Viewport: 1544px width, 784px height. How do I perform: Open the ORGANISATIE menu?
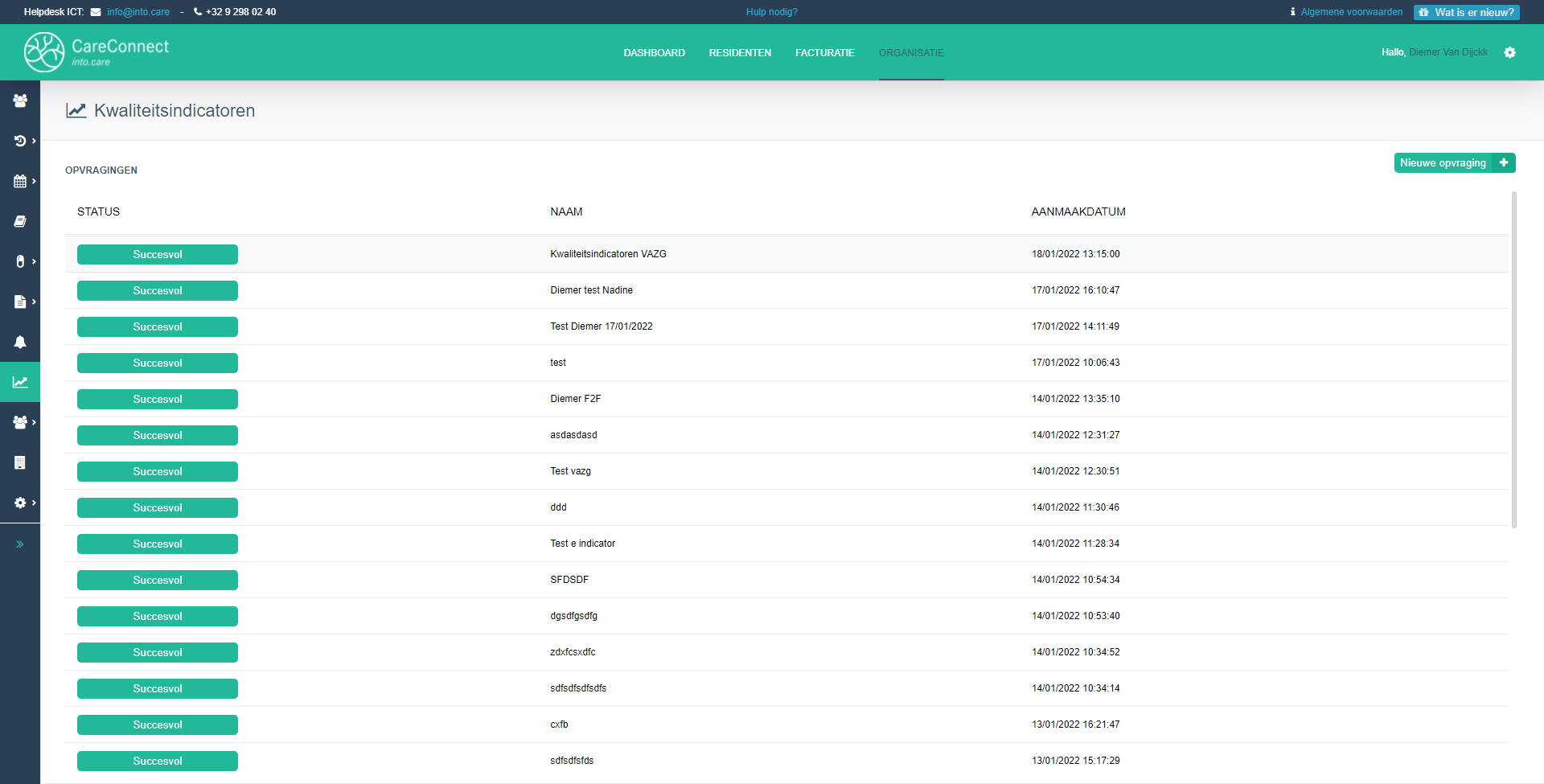[x=911, y=52]
